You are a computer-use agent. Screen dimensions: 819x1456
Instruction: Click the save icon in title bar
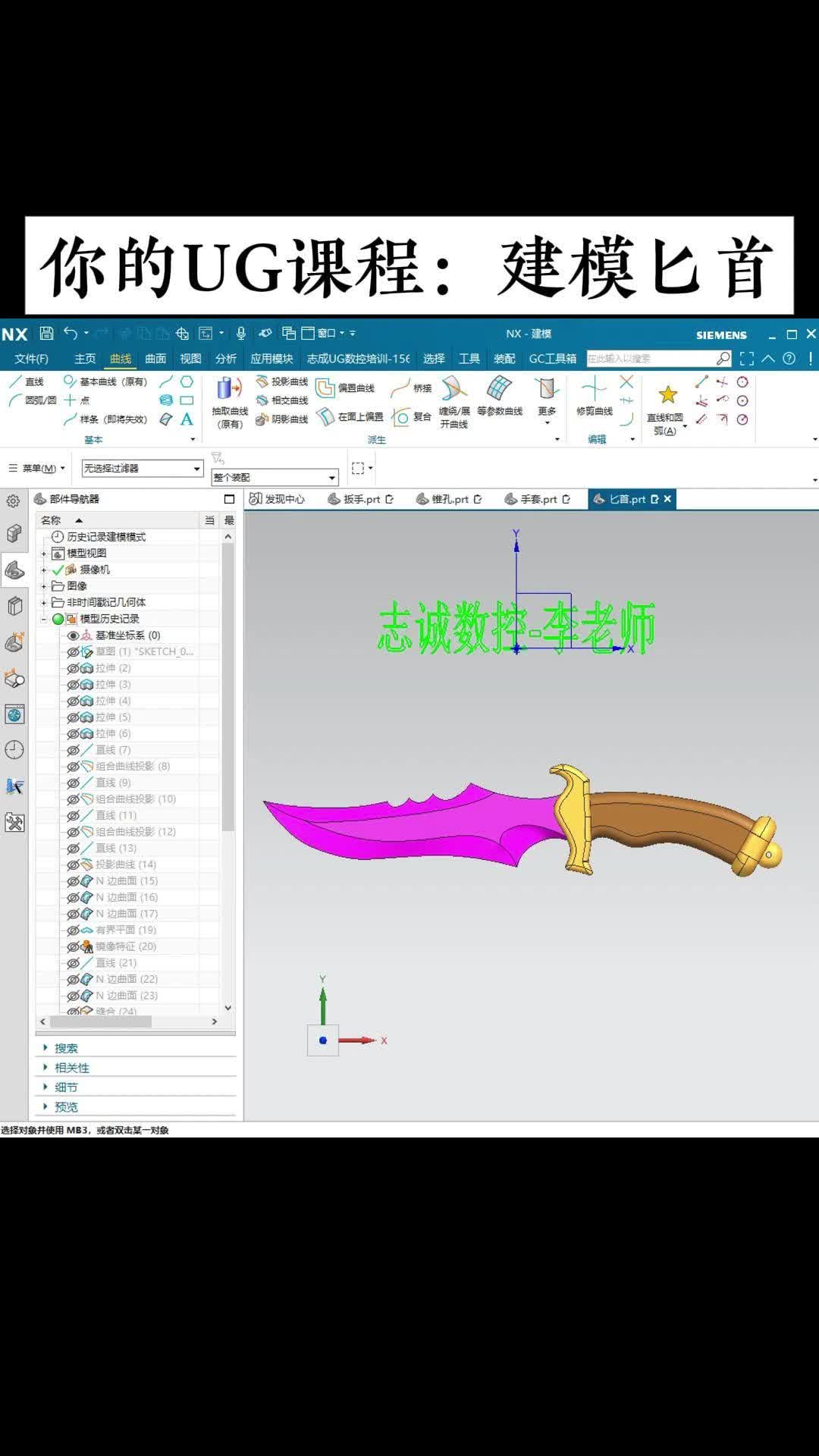coord(46,333)
